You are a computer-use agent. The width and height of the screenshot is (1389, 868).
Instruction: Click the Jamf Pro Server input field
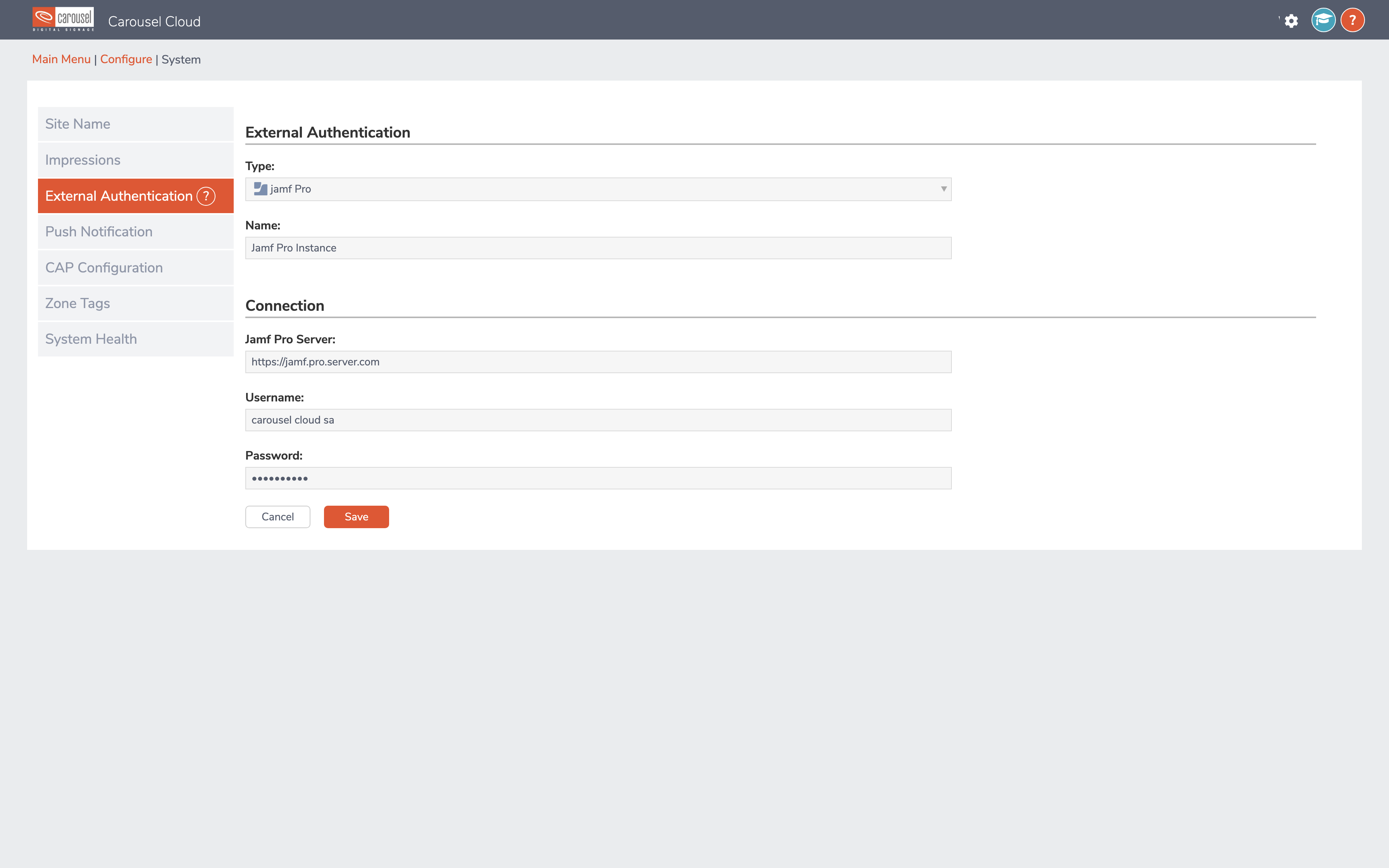pyautogui.click(x=598, y=362)
